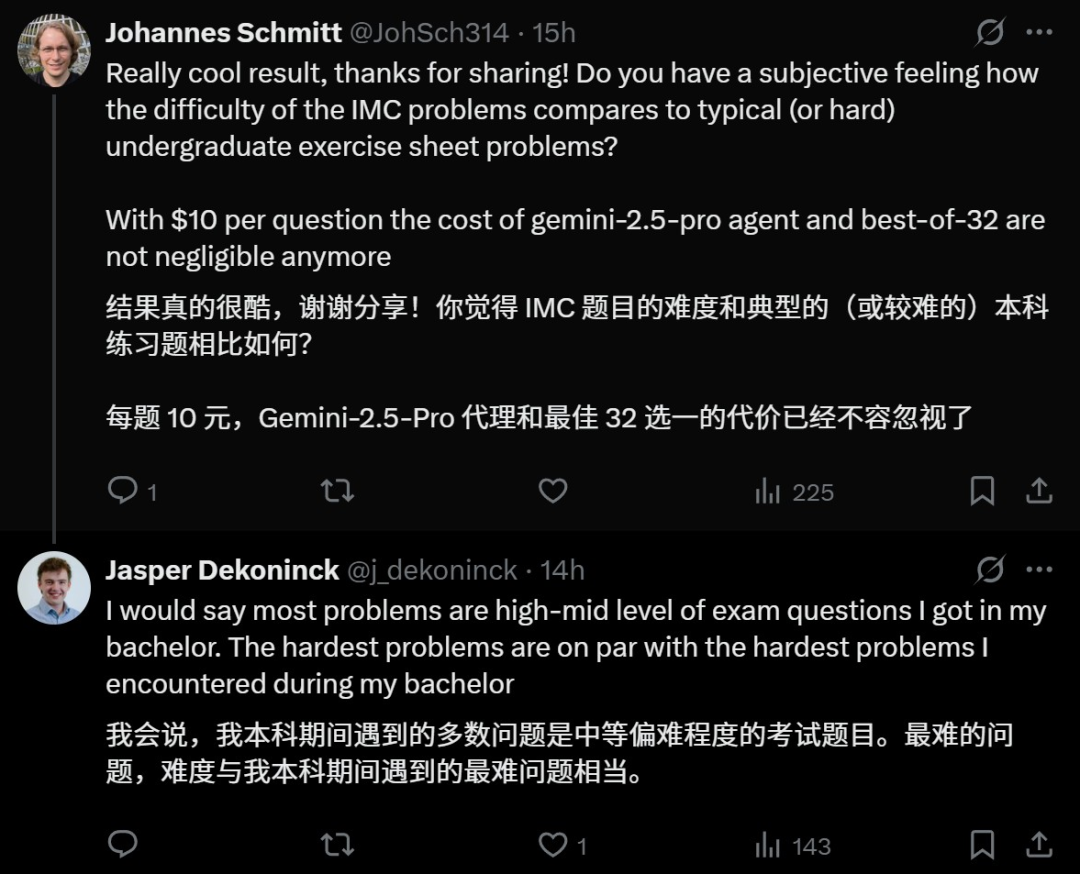
Task: Like Johannes Schmitt's tweet
Action: point(553,491)
